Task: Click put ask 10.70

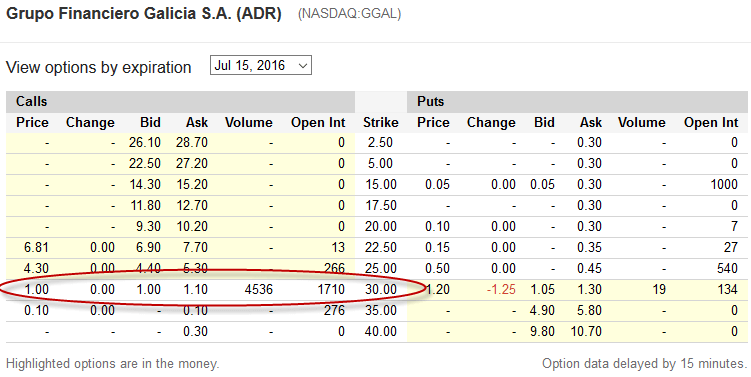Action: click(586, 331)
